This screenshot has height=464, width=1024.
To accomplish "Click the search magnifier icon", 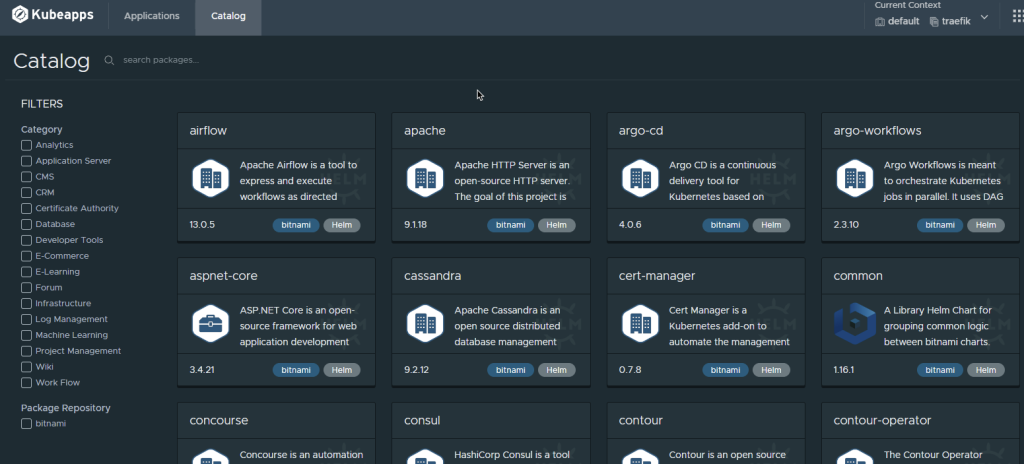I will (109, 61).
